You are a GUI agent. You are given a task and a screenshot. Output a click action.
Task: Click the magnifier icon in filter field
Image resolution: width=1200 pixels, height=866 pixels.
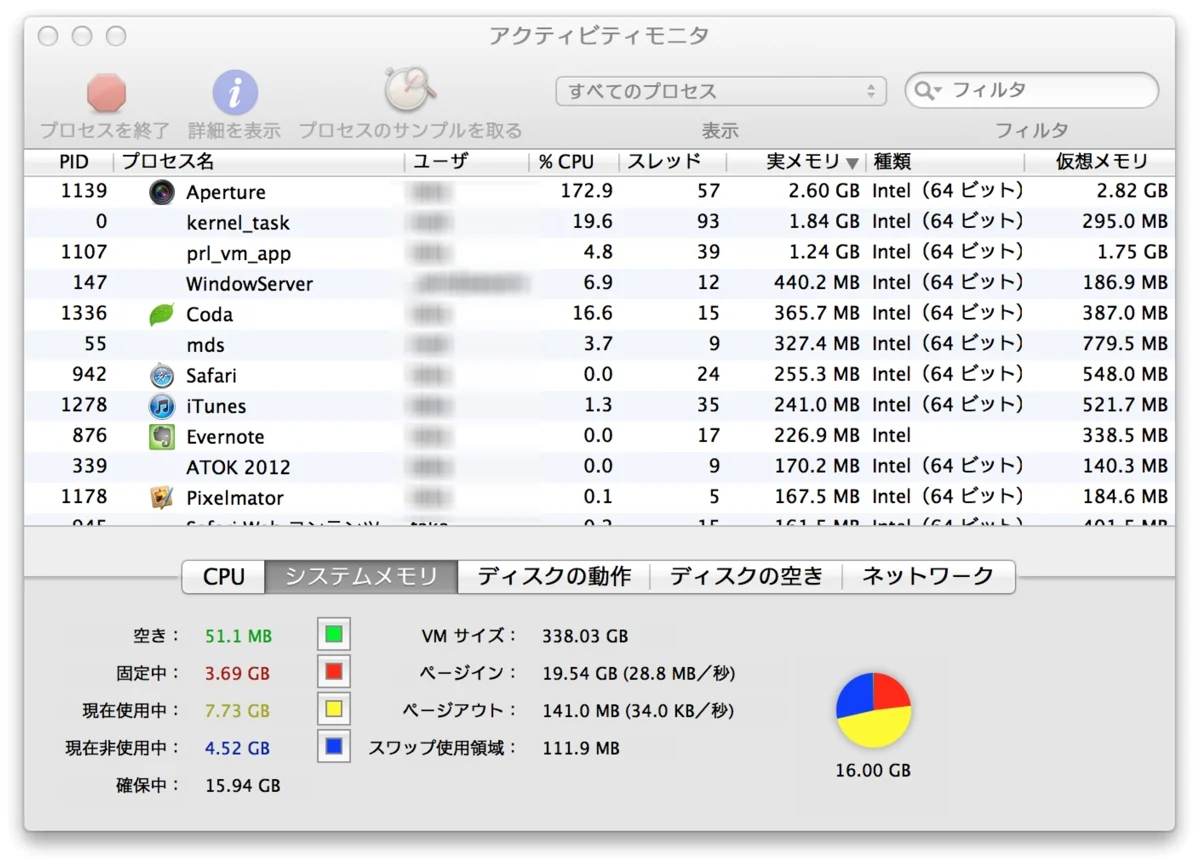point(926,91)
